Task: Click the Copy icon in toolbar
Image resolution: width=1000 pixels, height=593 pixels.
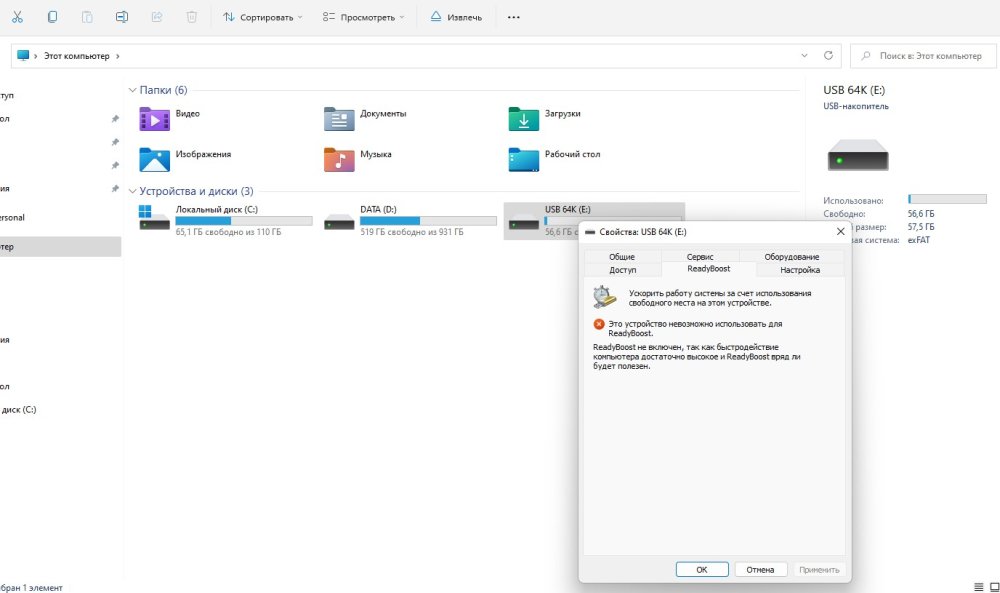Action: click(53, 17)
